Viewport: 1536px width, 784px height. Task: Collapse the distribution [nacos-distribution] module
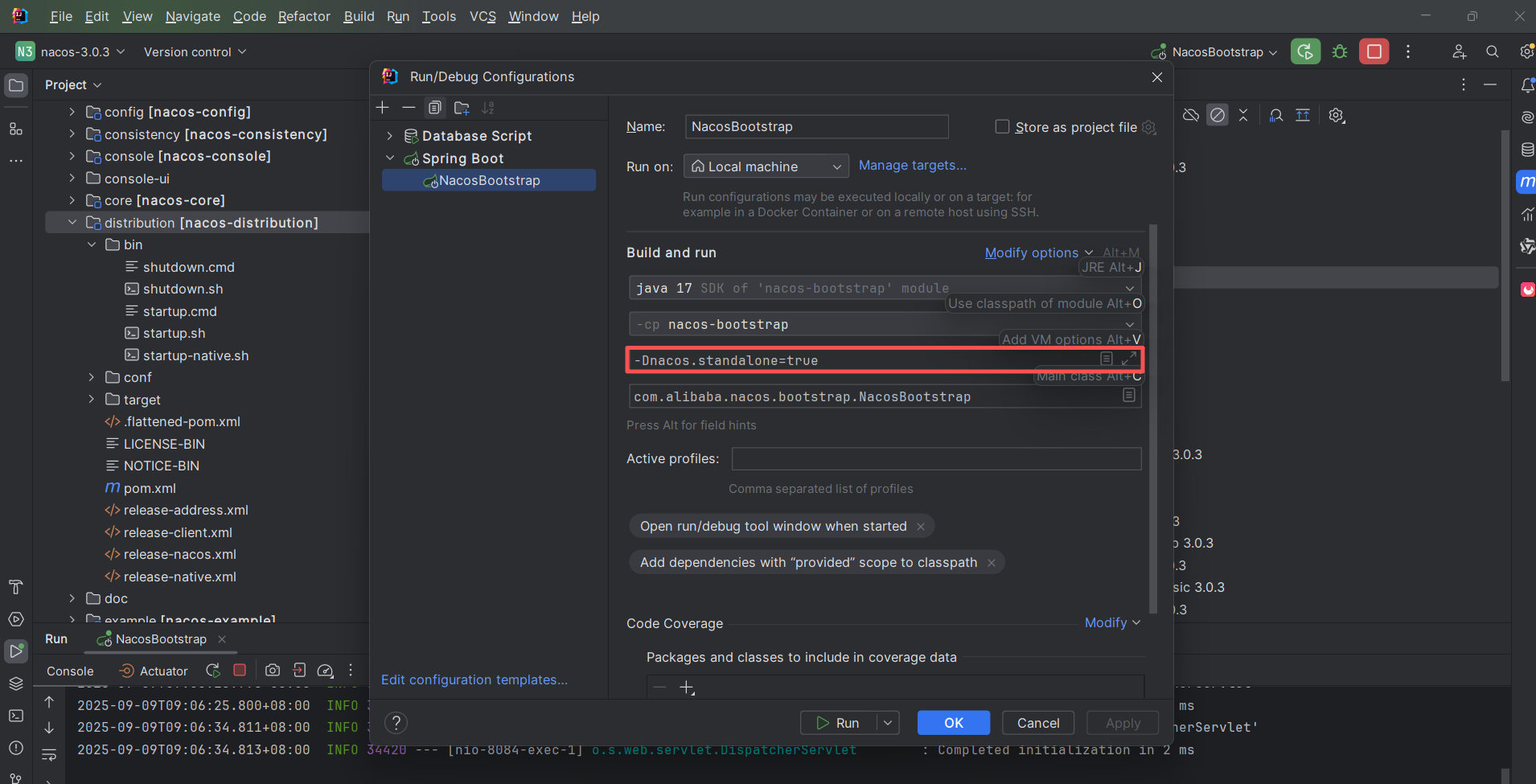tap(72, 223)
